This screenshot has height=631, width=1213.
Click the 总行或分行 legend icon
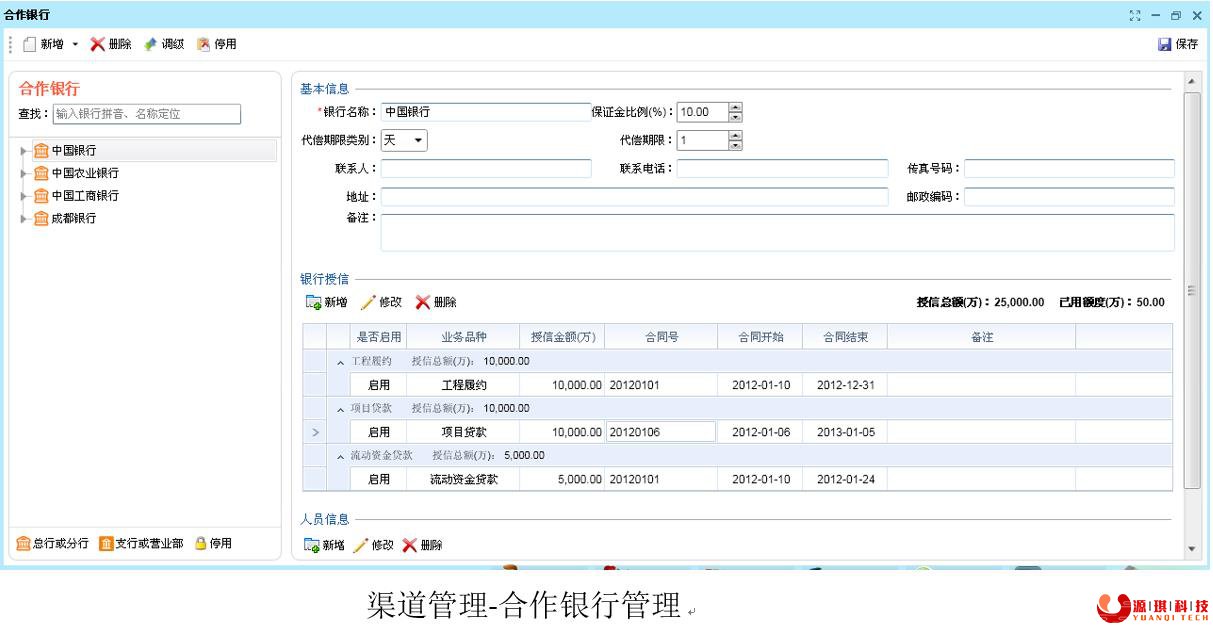click(x=24, y=543)
